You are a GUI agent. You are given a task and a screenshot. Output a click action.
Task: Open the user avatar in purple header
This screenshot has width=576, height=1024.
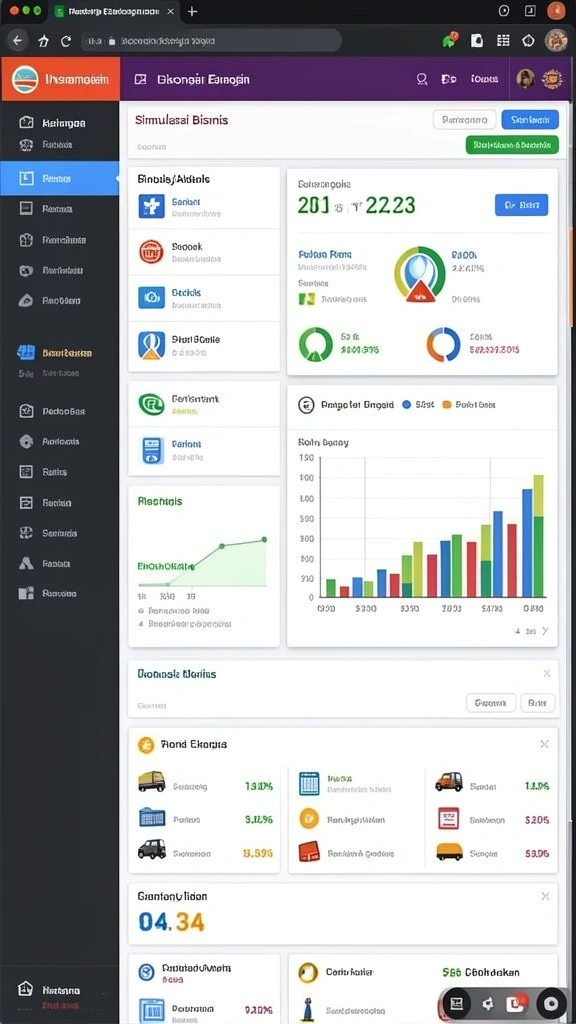[x=526, y=79]
